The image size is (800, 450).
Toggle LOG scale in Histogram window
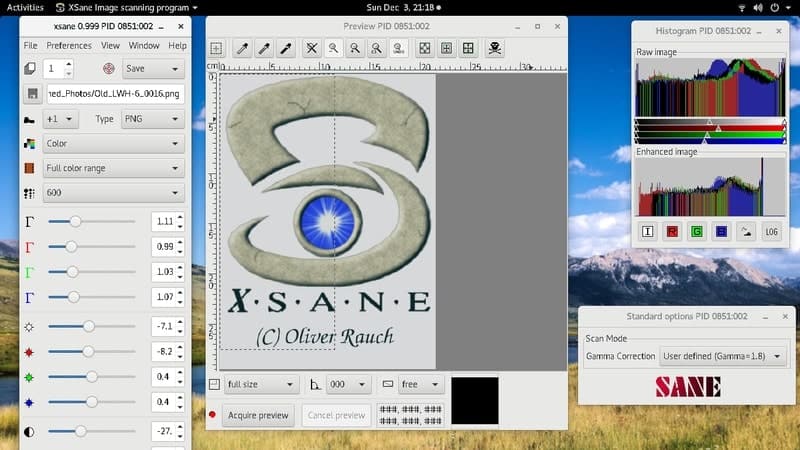[x=771, y=232]
